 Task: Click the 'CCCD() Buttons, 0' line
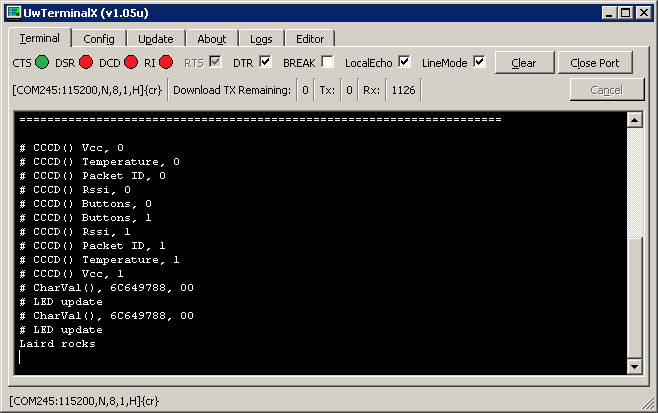[x=86, y=204]
